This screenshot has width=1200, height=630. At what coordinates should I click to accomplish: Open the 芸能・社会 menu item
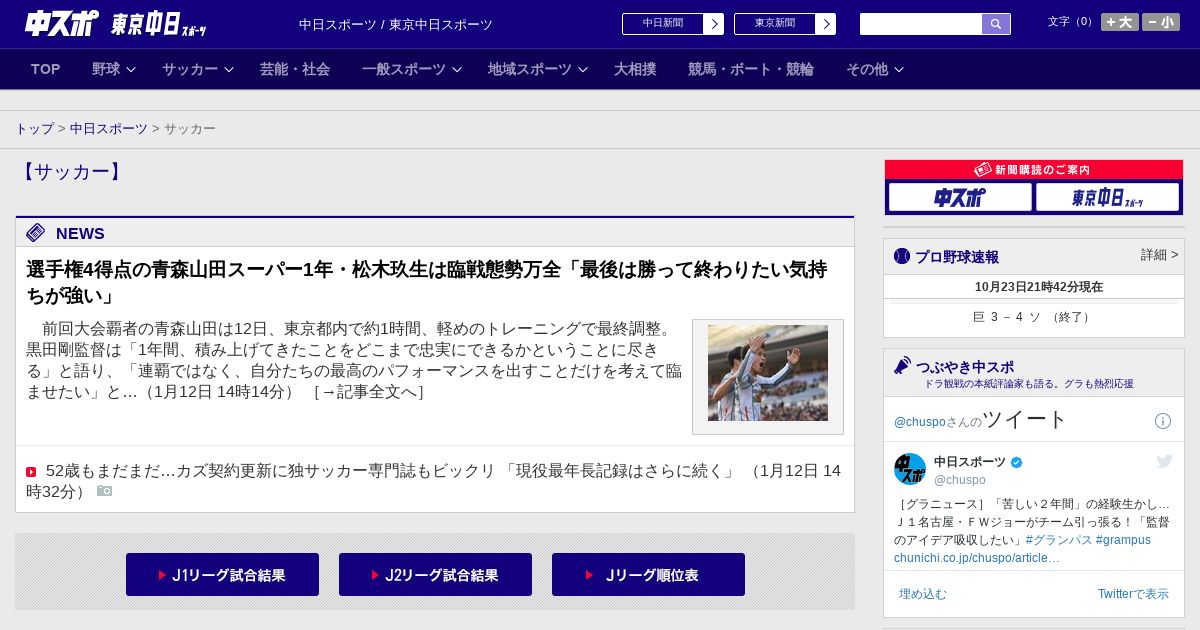coord(295,69)
